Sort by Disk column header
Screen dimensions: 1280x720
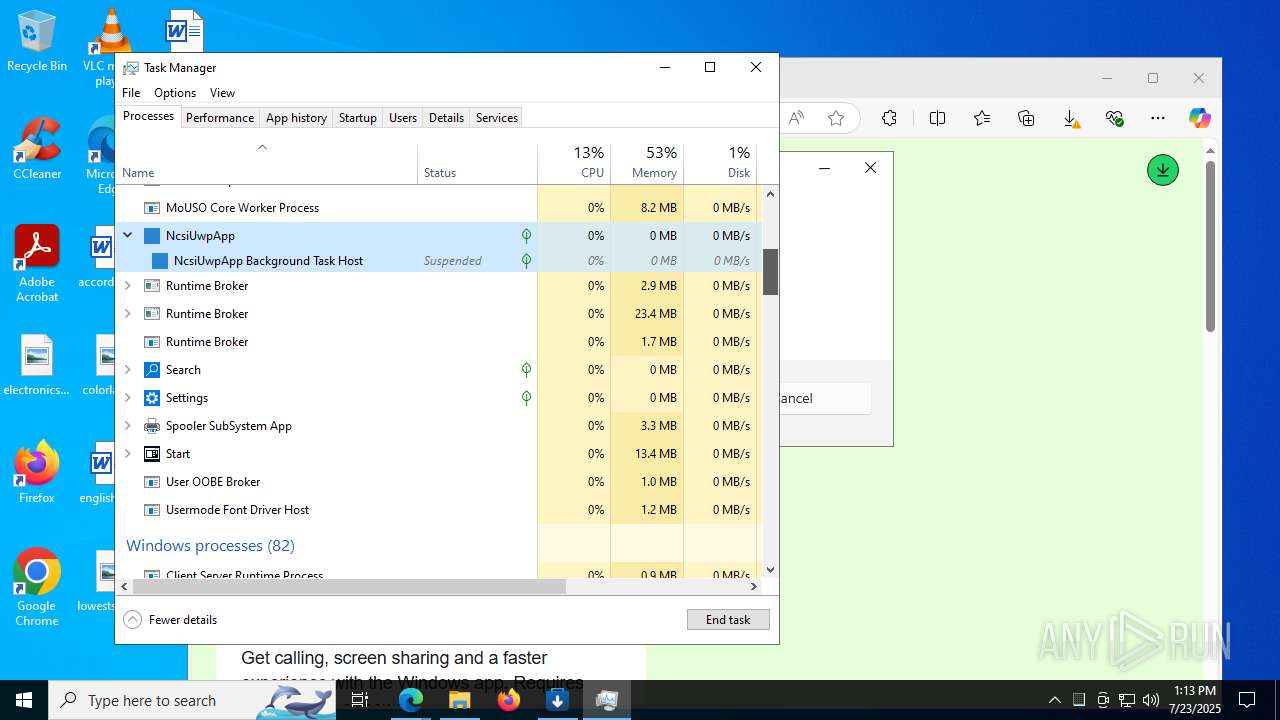(x=720, y=163)
